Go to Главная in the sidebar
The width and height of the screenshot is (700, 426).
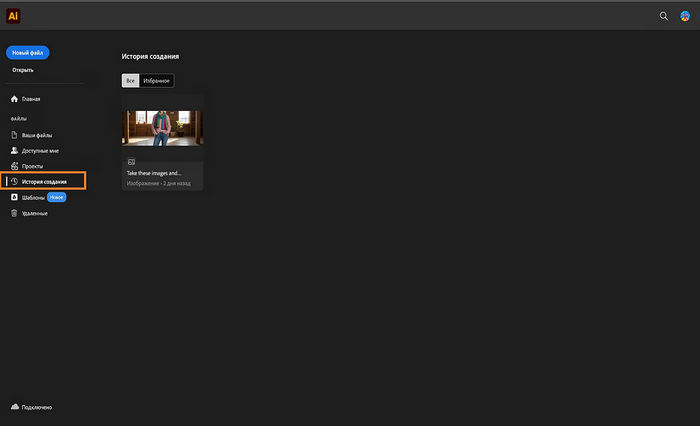pyautogui.click(x=31, y=99)
